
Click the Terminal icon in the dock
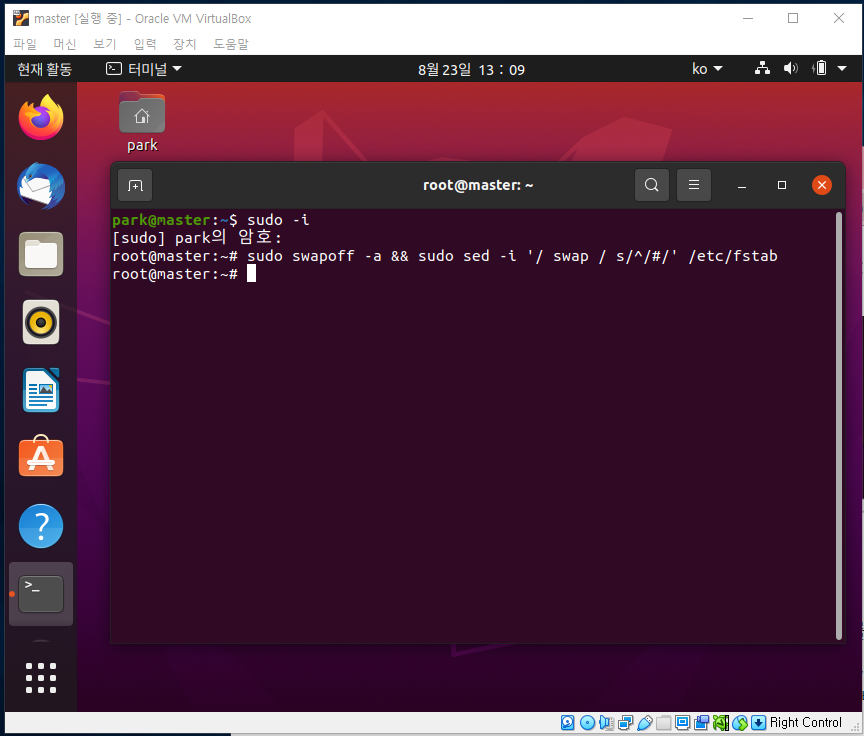(41, 594)
